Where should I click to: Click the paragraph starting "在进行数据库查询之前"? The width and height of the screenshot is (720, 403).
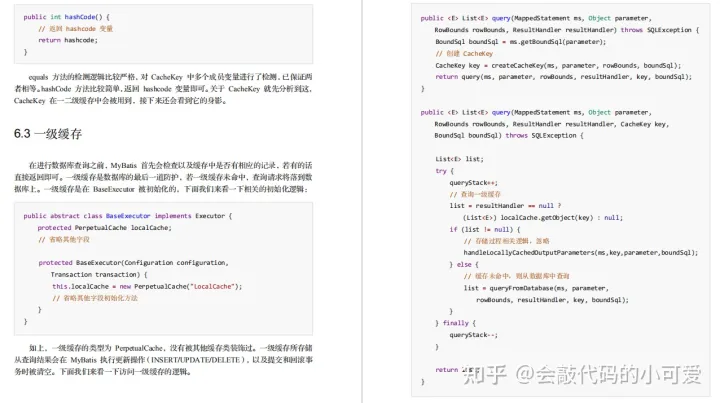pyautogui.click(x=163, y=177)
